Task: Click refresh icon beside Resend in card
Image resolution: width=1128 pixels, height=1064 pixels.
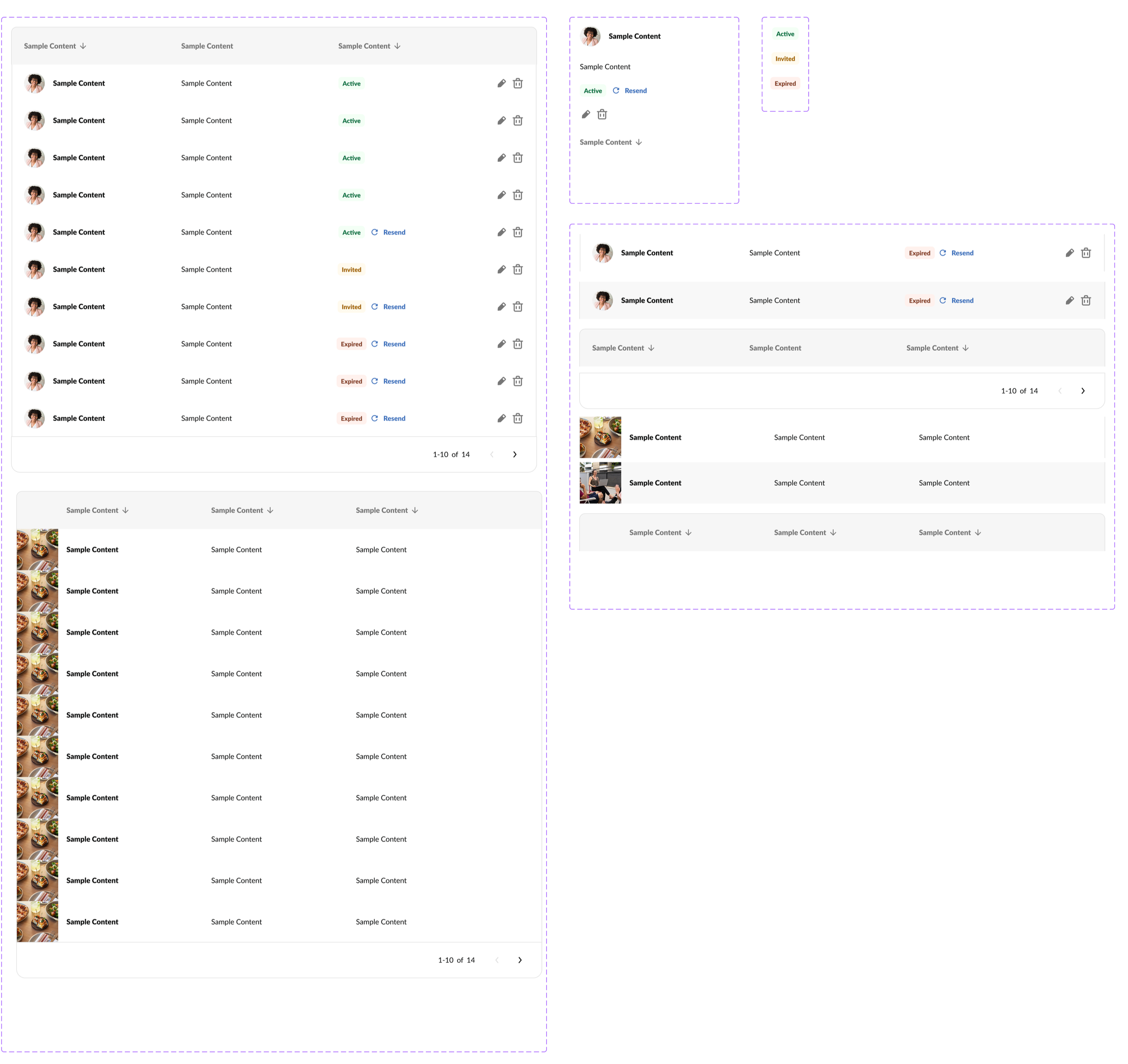Action: click(616, 91)
